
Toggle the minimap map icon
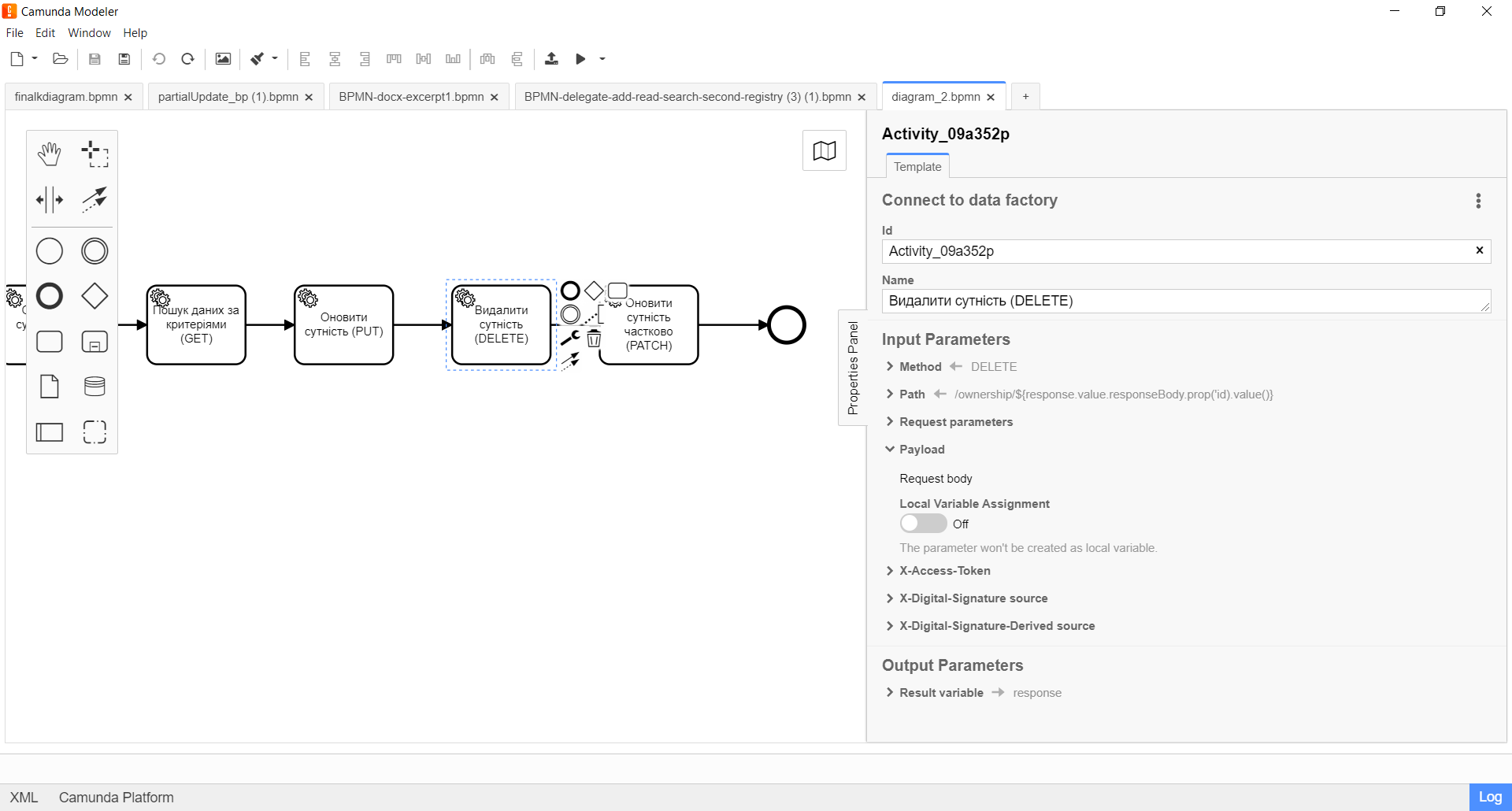click(825, 150)
